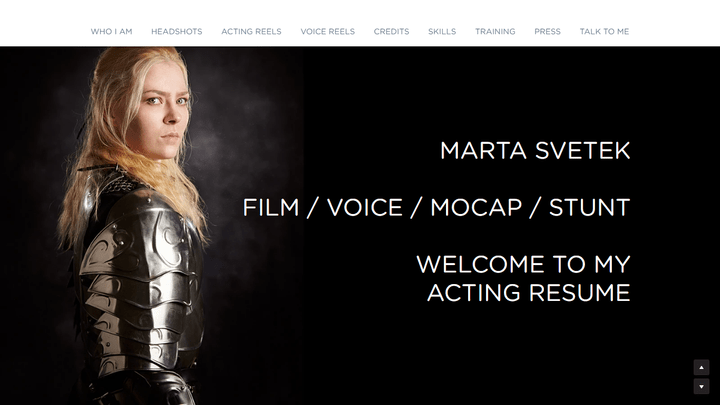
Task: Open the PRESS page
Action: (547, 32)
